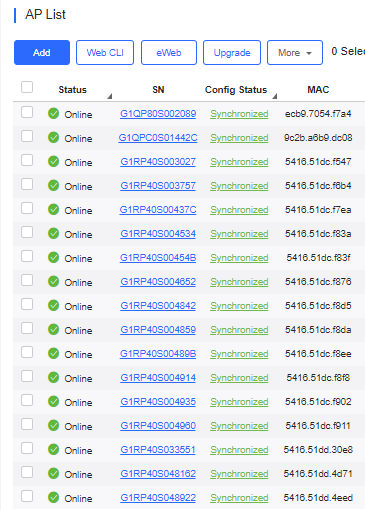Click the status check icon for G1RP40S004914
Screen dimensions: 365x509
53,378
